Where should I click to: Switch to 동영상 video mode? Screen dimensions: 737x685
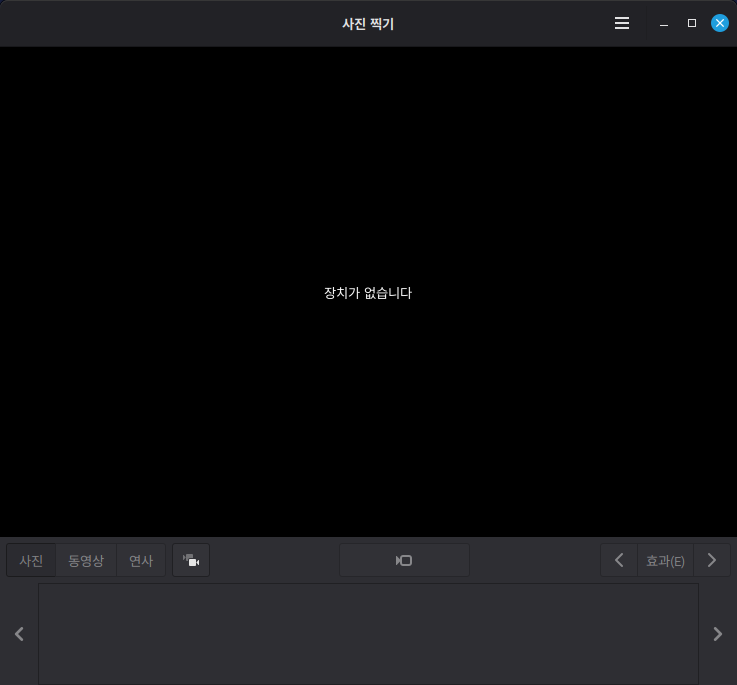click(86, 561)
